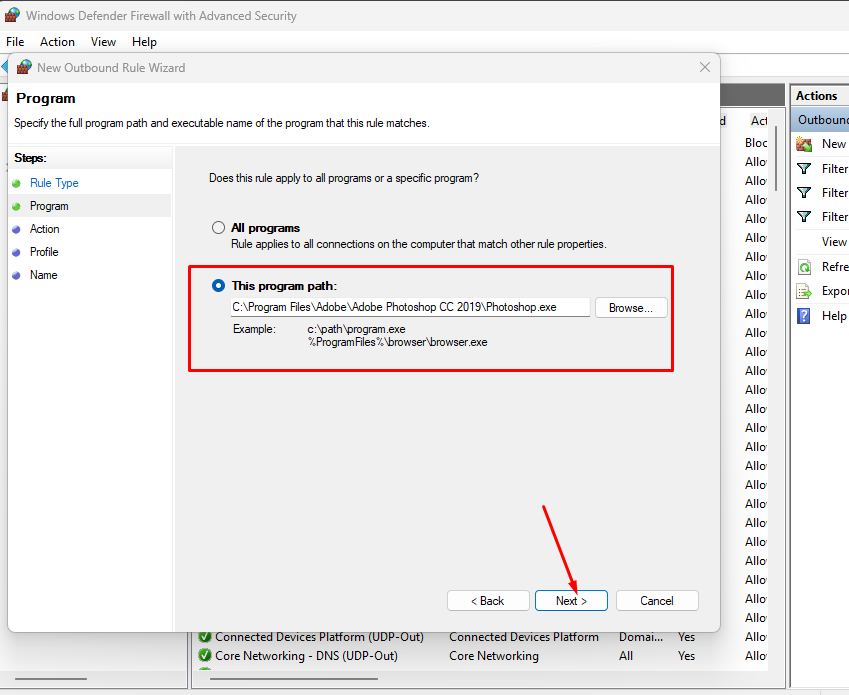Collapse the Outbound Rules header in Actions
Screen dimensions: 849x695
pyautogui.click(x=821, y=120)
